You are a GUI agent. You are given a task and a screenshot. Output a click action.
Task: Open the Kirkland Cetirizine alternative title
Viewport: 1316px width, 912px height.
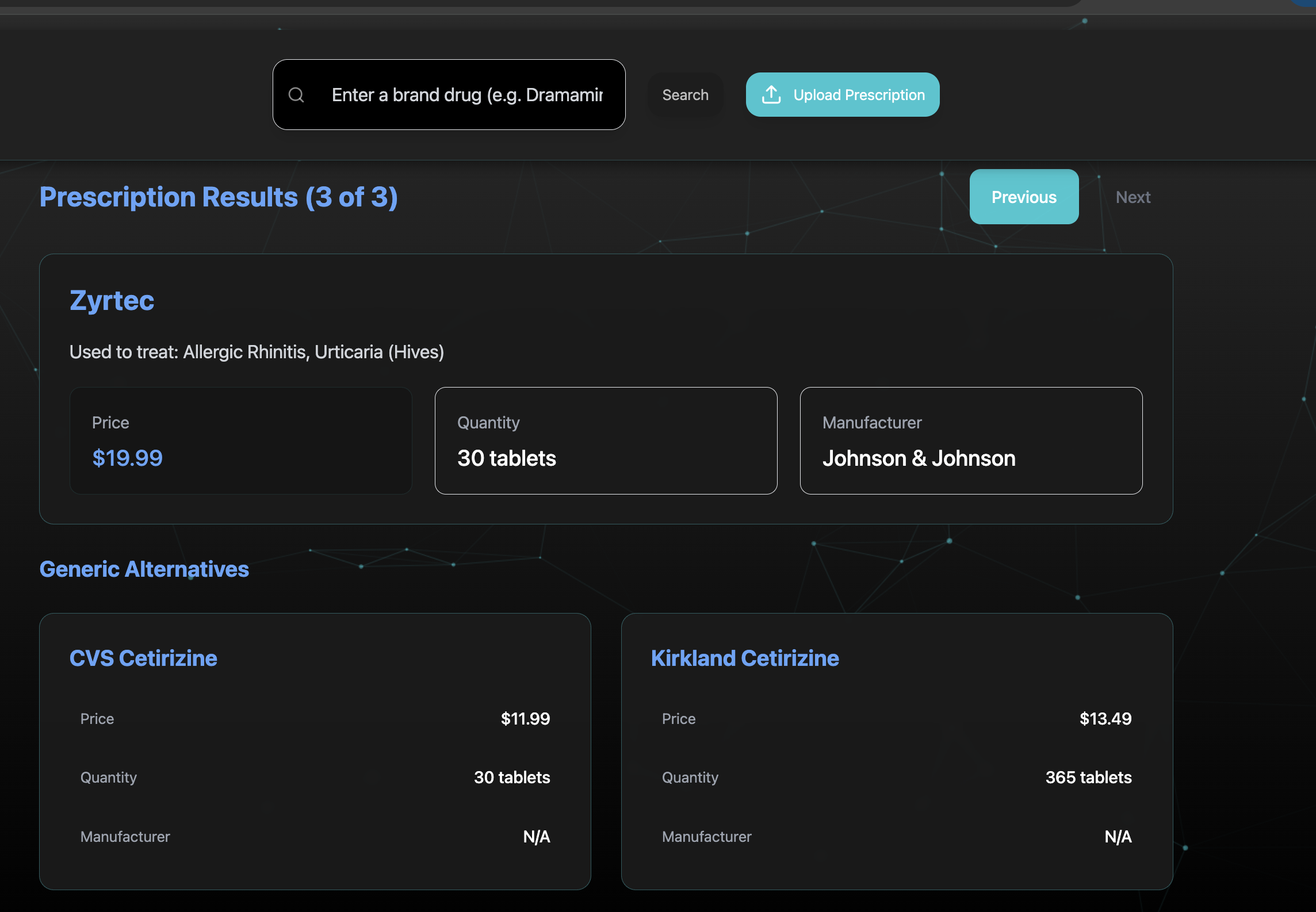pyautogui.click(x=745, y=658)
